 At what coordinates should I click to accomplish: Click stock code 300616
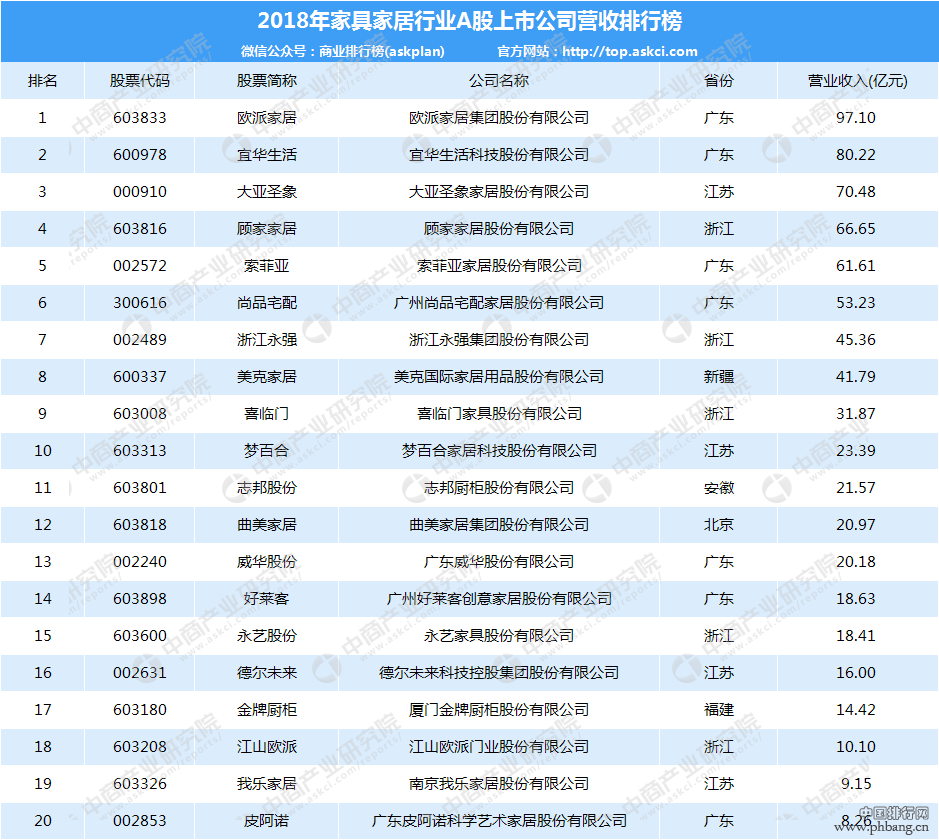[x=140, y=303]
